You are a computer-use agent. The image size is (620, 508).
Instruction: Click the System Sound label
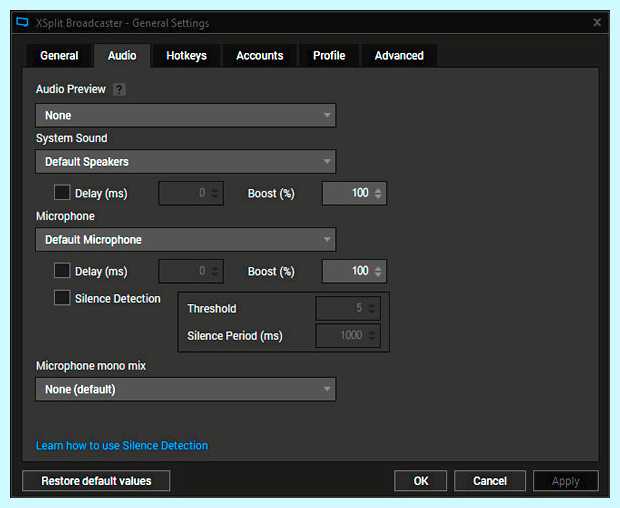point(72,138)
